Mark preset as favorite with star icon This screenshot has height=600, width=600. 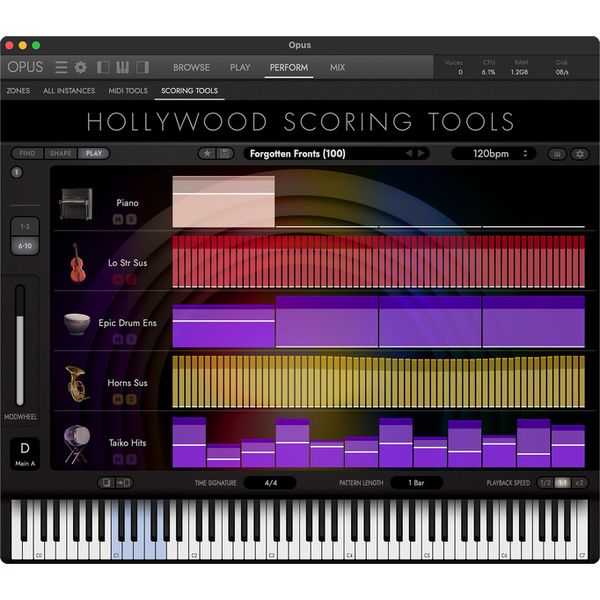click(x=207, y=153)
